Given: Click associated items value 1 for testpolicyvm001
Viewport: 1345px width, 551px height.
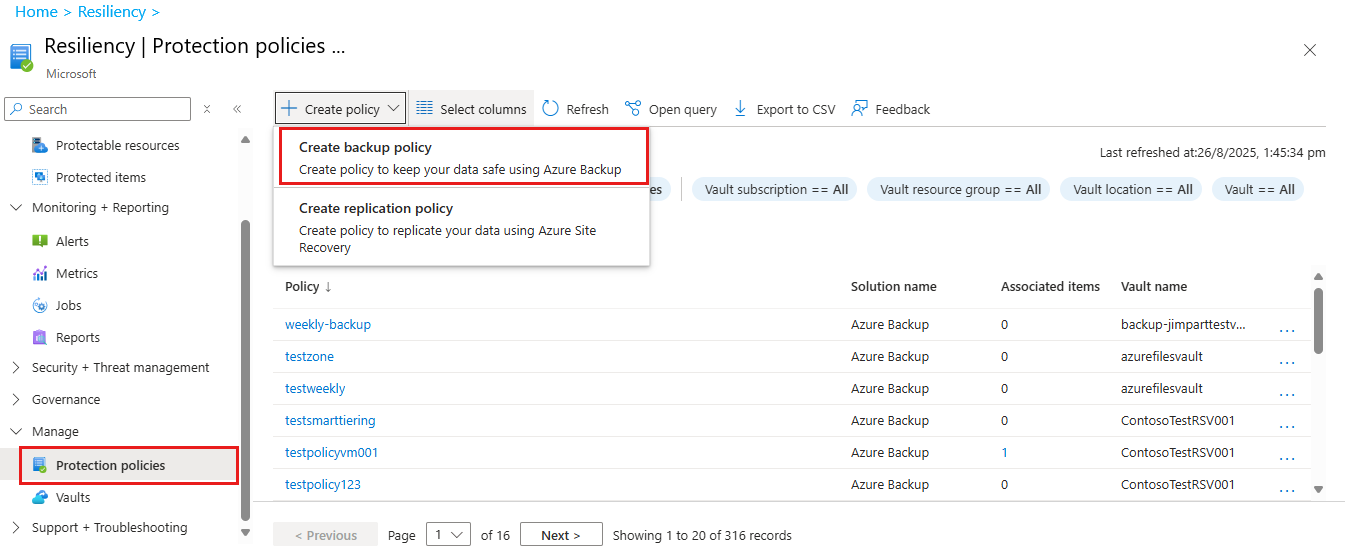Looking at the screenshot, I should [x=1004, y=452].
